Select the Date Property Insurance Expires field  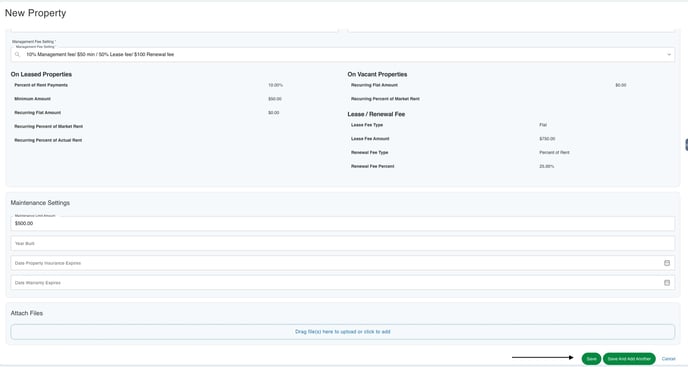pos(343,263)
